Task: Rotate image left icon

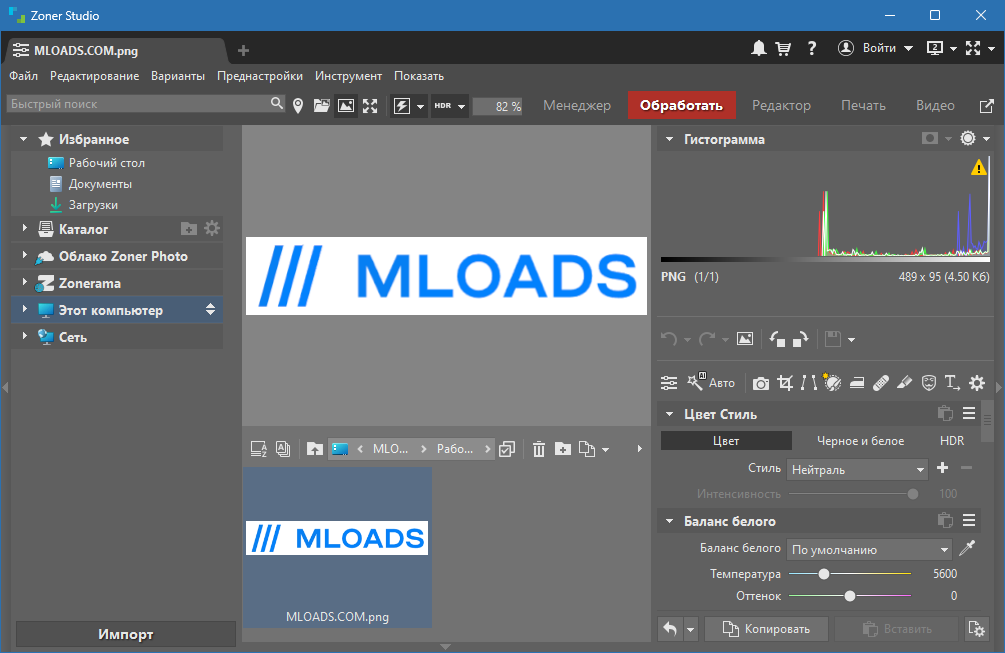Action: 777,339
